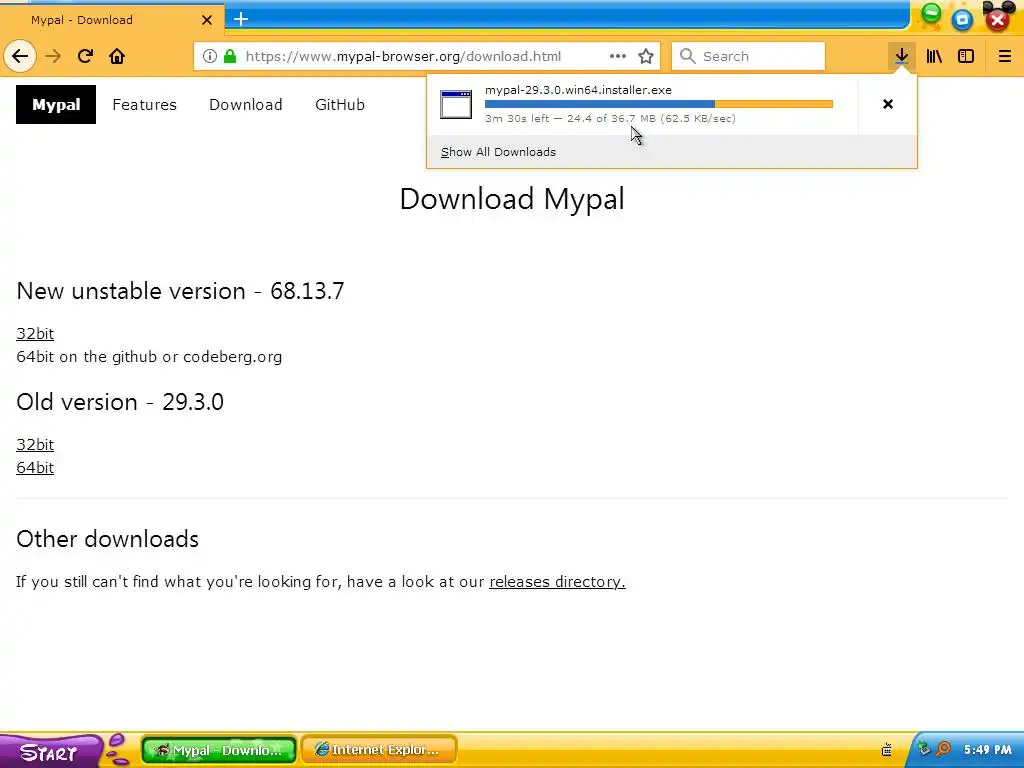Viewport: 1024px width, 768px height.
Task: Open the hamburger application menu
Action: pyautogui.click(x=1004, y=56)
